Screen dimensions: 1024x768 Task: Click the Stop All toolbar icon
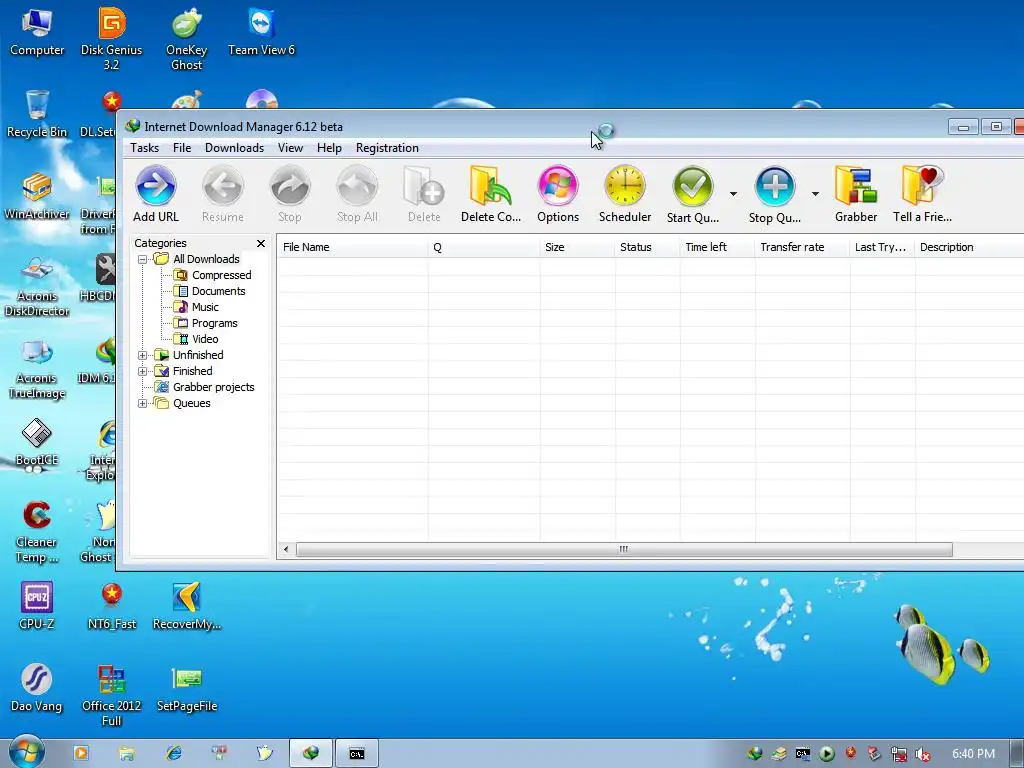357,193
